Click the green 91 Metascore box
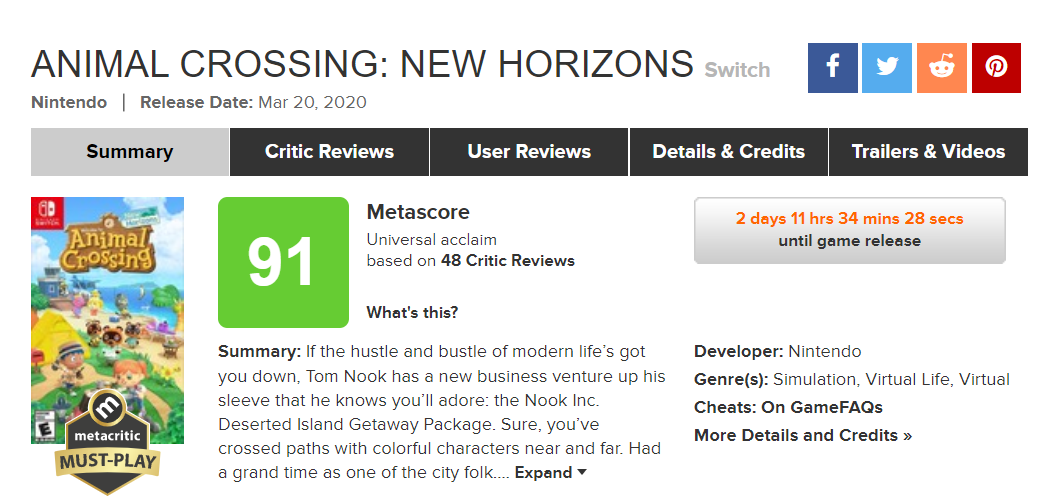Viewport: 1050px width, 496px height. tap(283, 262)
